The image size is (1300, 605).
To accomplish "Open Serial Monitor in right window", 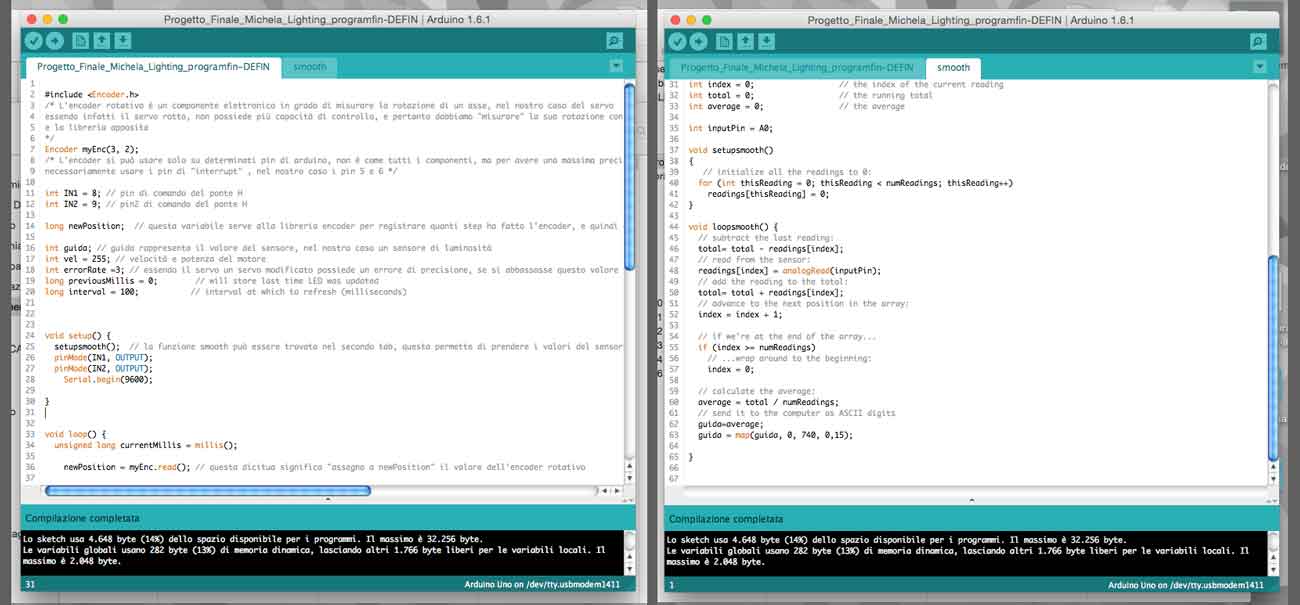I will coord(1258,41).
